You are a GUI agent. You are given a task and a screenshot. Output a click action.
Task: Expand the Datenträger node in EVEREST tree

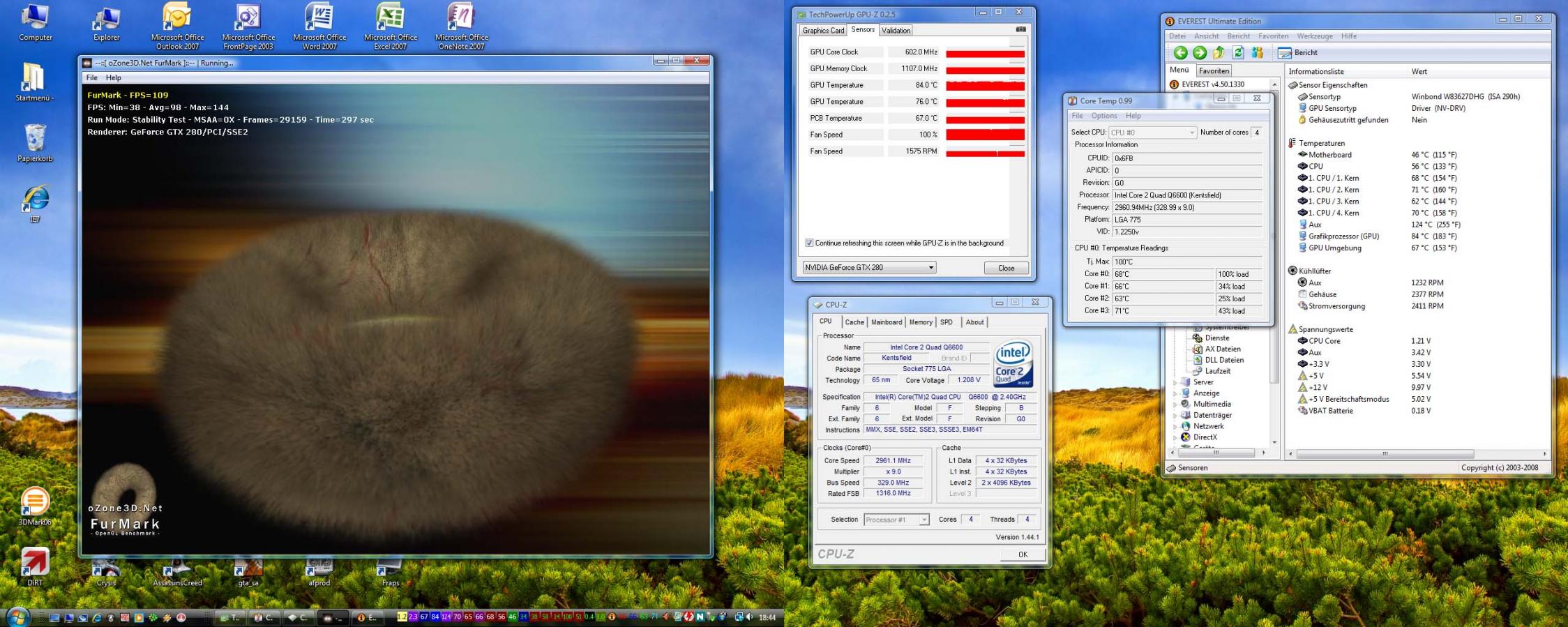coord(1175,415)
